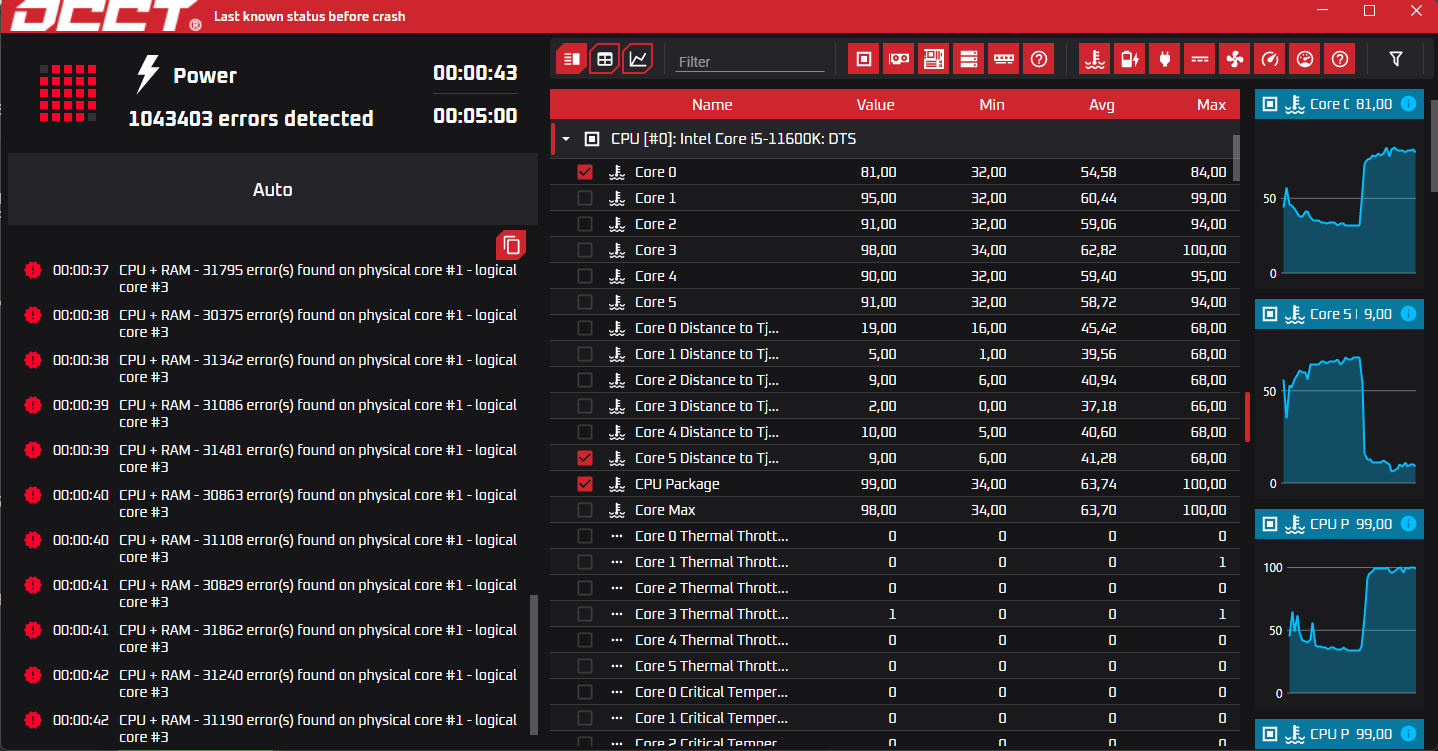Click into the Filter text field
The image size is (1438, 751).
click(750, 61)
